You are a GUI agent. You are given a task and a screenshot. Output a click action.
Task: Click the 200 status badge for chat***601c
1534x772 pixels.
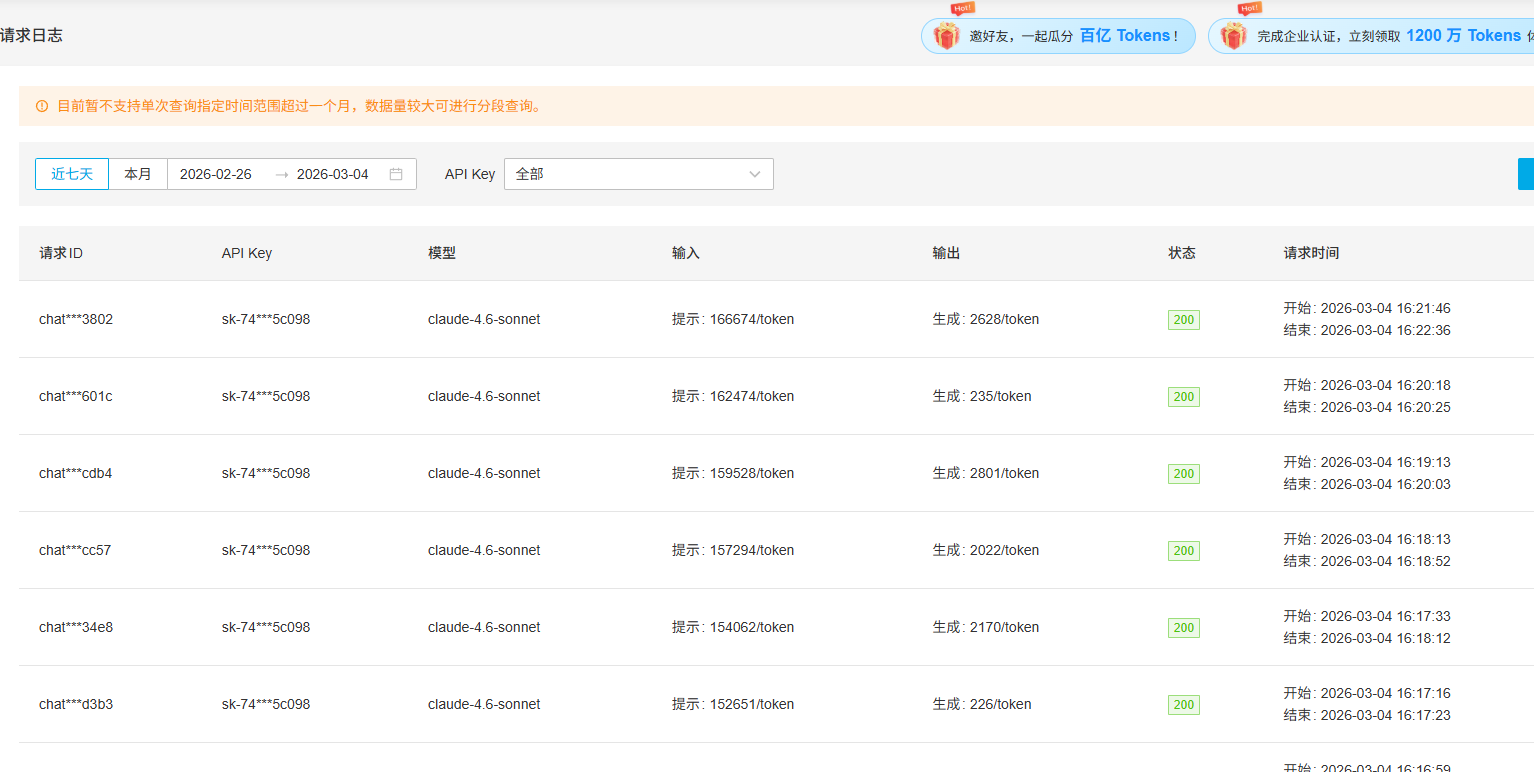tap(1184, 397)
